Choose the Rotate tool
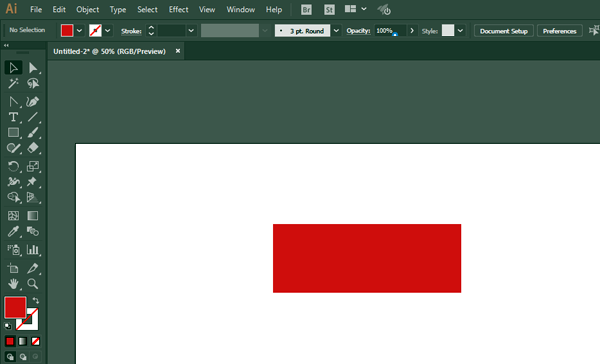The height and width of the screenshot is (364, 600). pyautogui.click(x=13, y=166)
